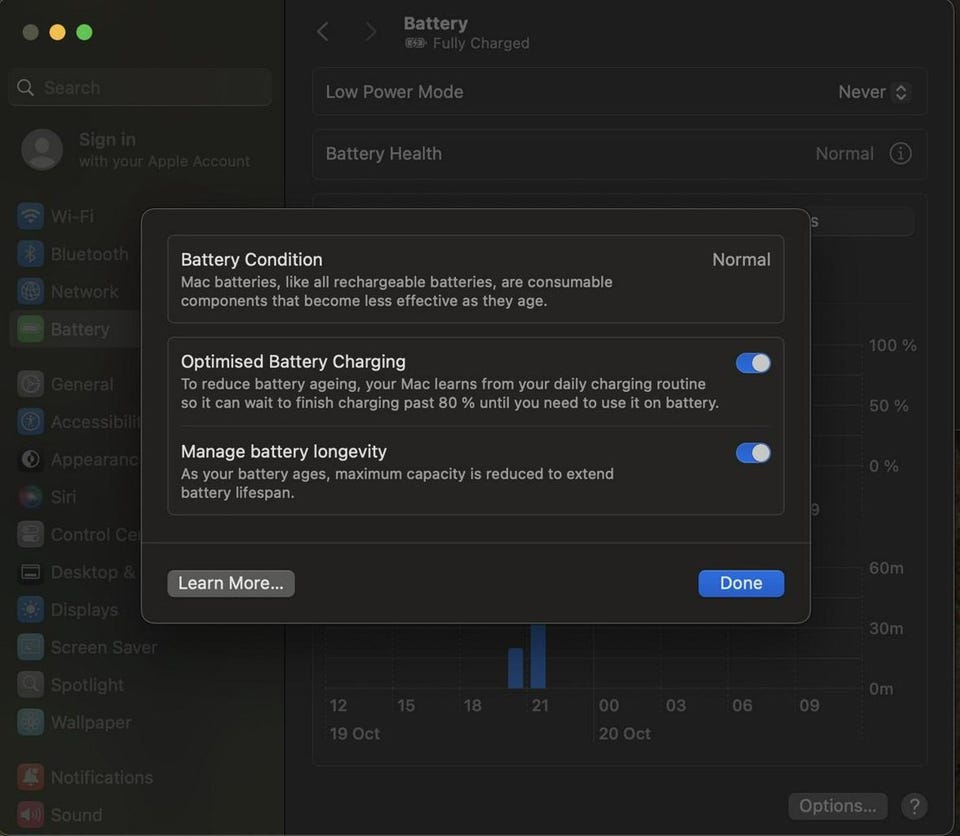960x836 pixels.
Task: Open Network settings via globe icon
Action: (31, 292)
